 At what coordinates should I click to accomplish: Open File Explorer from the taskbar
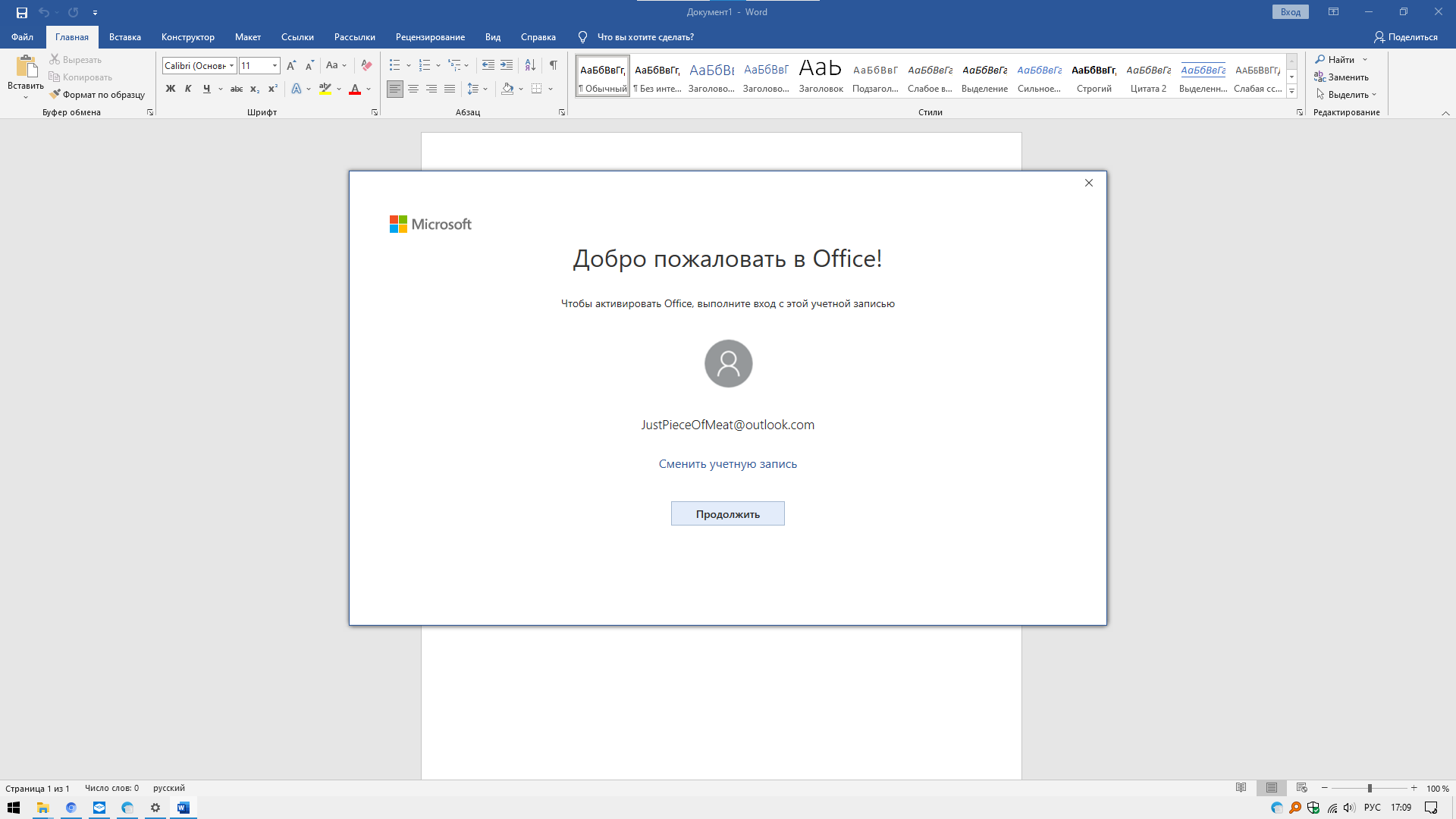coord(42,808)
